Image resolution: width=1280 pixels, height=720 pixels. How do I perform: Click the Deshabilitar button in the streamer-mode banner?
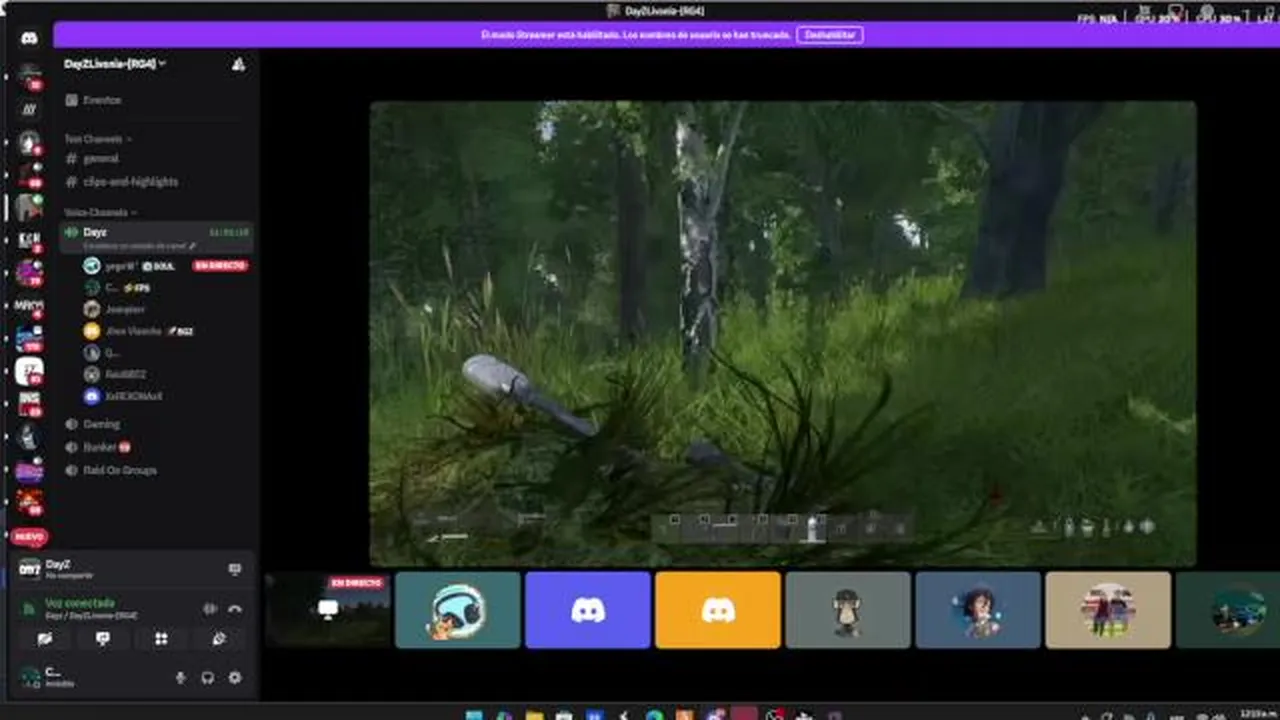coord(830,35)
